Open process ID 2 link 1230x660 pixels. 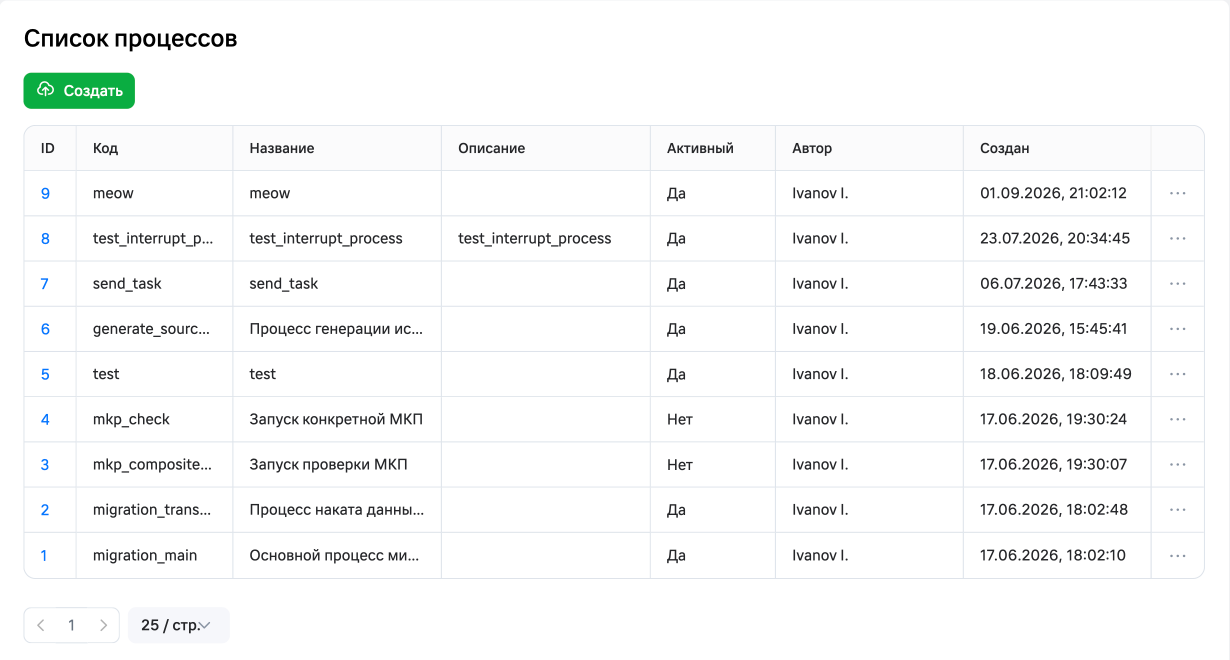[45, 509]
